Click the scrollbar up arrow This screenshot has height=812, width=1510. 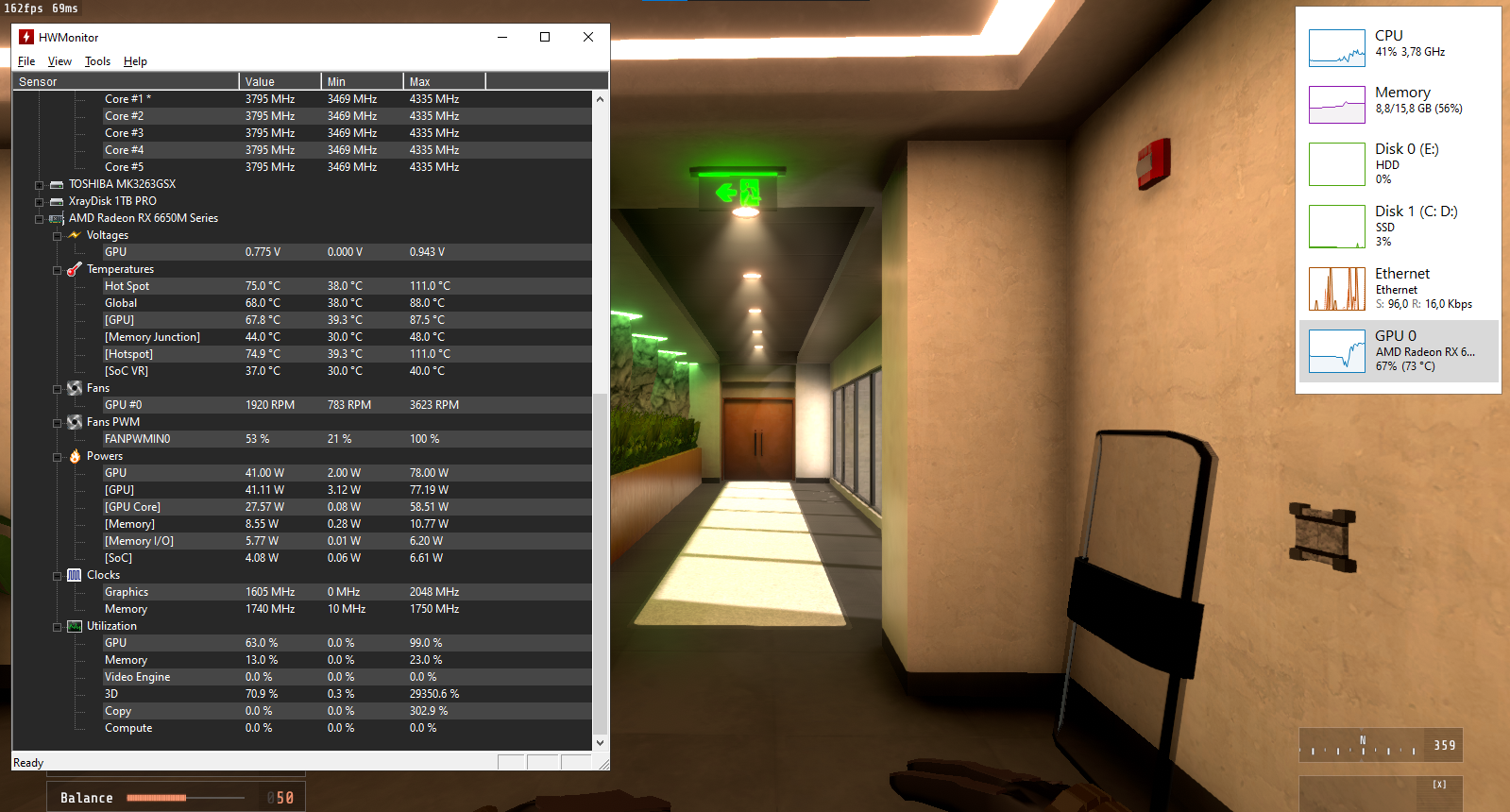click(600, 99)
